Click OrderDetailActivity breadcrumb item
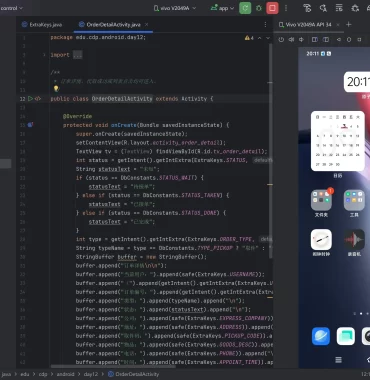Viewport: 370px width, 380px height. pos(133,374)
